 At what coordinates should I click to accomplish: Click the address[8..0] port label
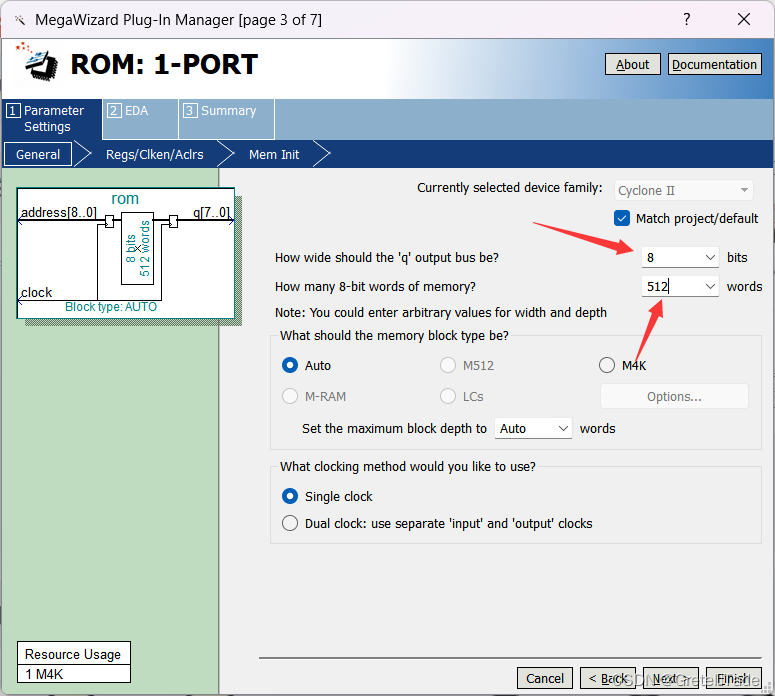click(x=58, y=213)
